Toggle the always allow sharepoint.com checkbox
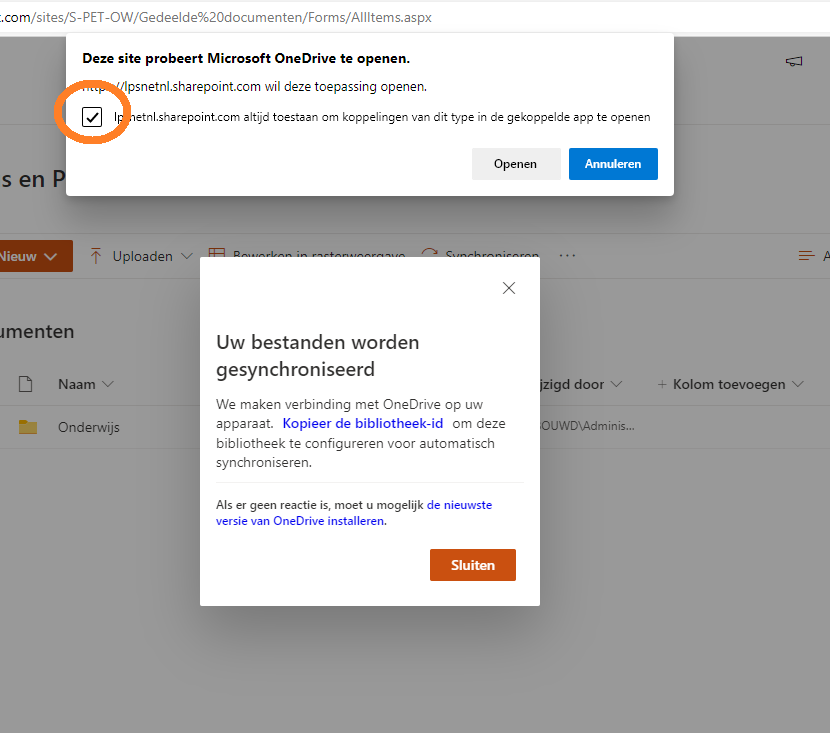The width and height of the screenshot is (830, 733). [92, 117]
